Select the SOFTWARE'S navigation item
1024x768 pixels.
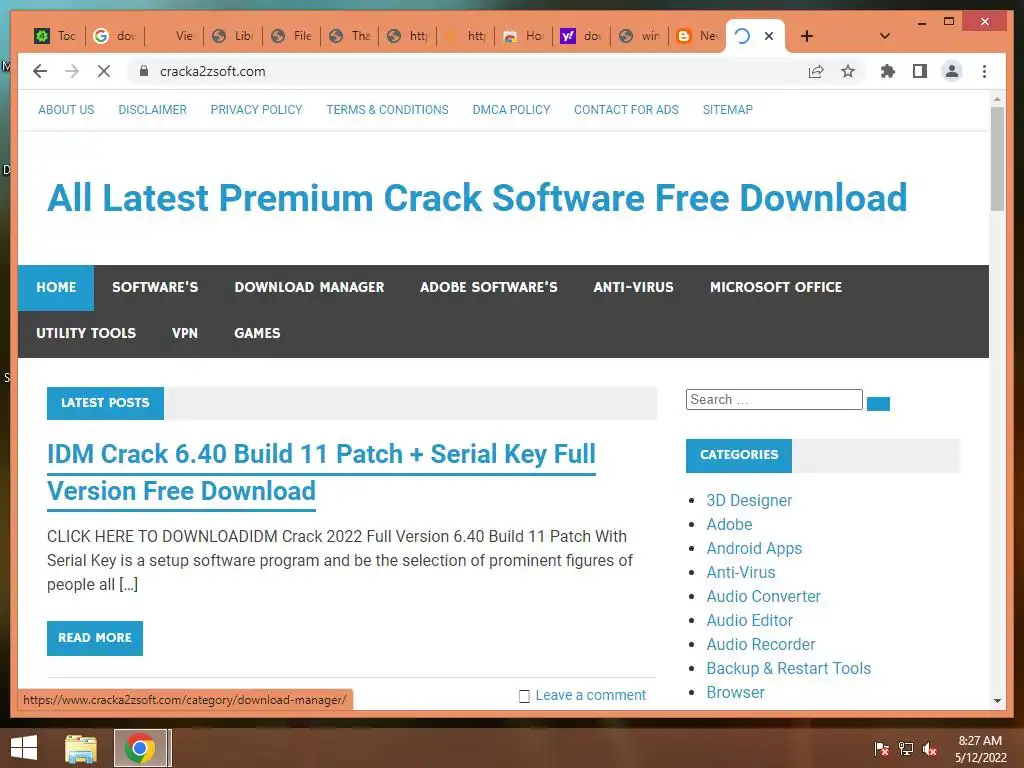point(155,287)
